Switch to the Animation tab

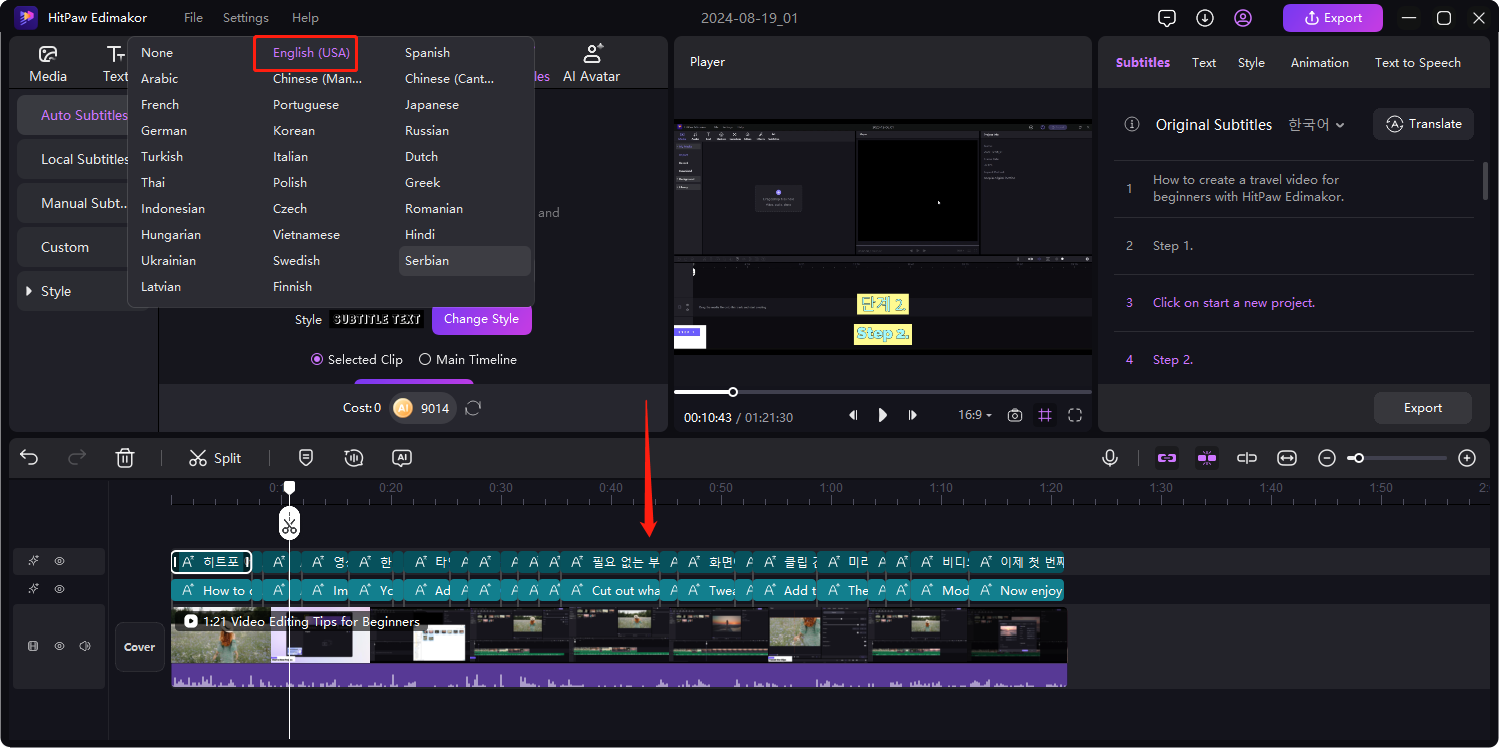1319,62
